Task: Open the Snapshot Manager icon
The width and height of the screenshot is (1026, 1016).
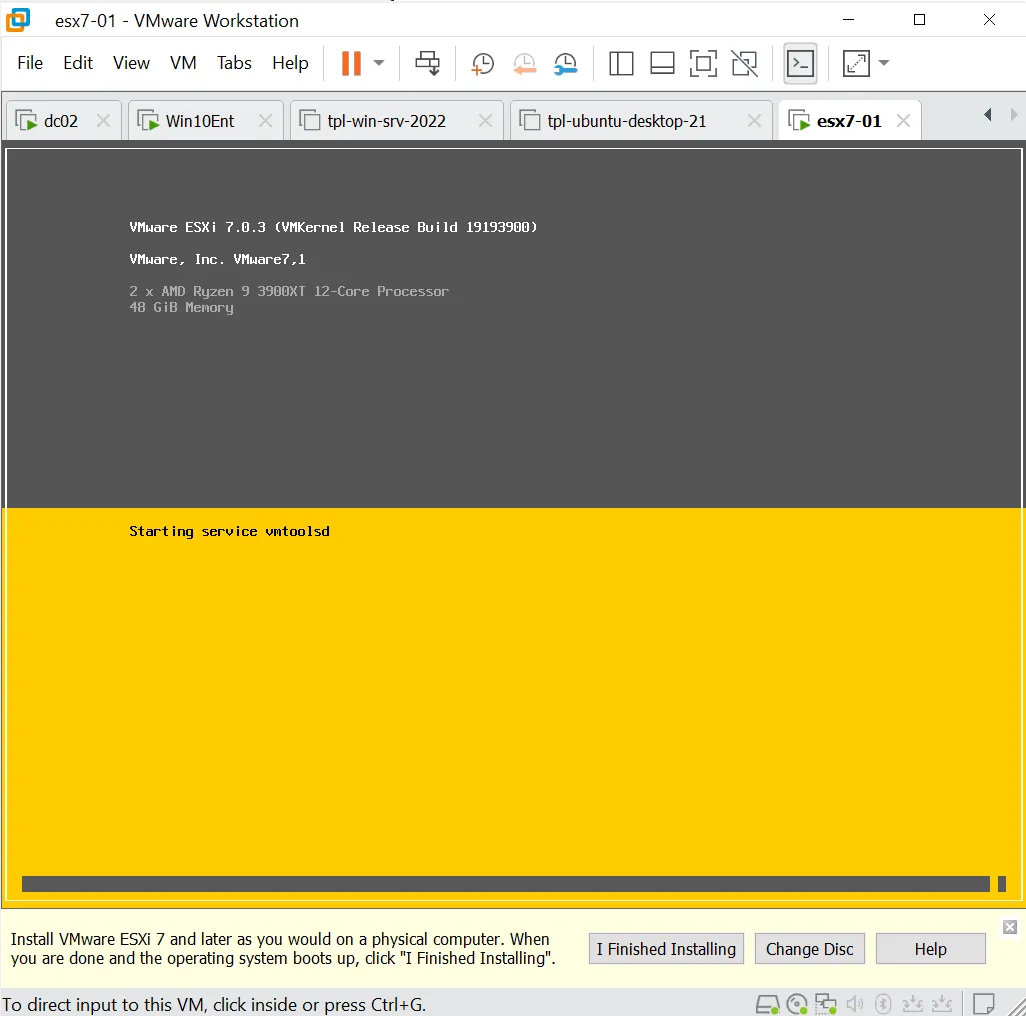Action: [565, 63]
